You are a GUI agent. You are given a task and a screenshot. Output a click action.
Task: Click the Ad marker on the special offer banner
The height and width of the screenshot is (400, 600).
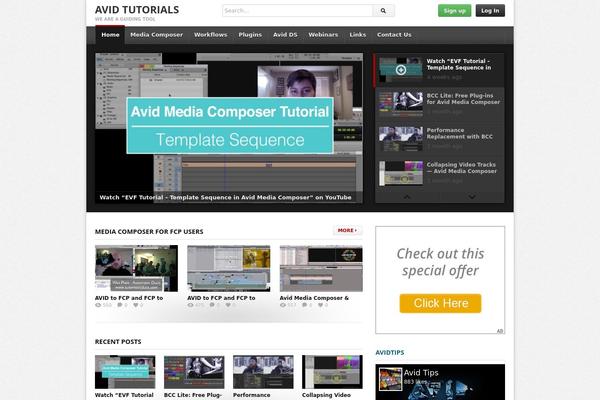(500, 331)
